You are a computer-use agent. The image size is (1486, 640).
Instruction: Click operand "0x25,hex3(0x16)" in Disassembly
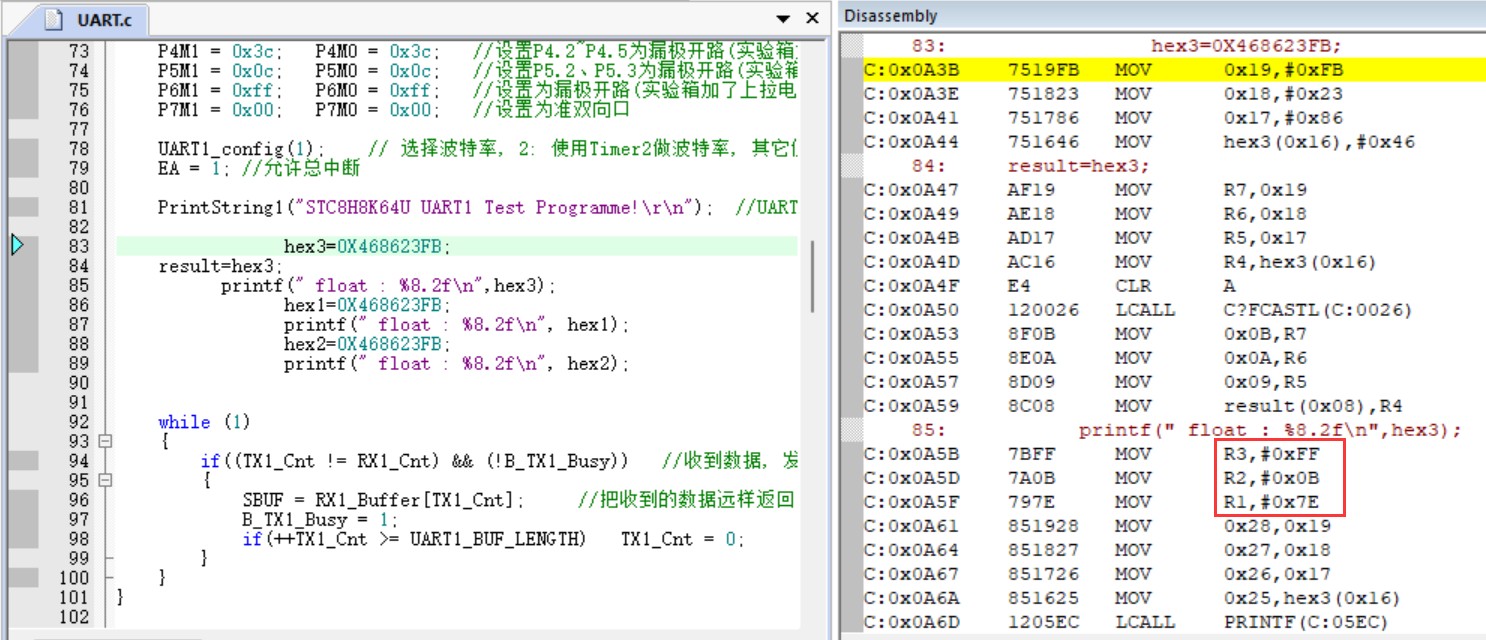coord(1312,598)
